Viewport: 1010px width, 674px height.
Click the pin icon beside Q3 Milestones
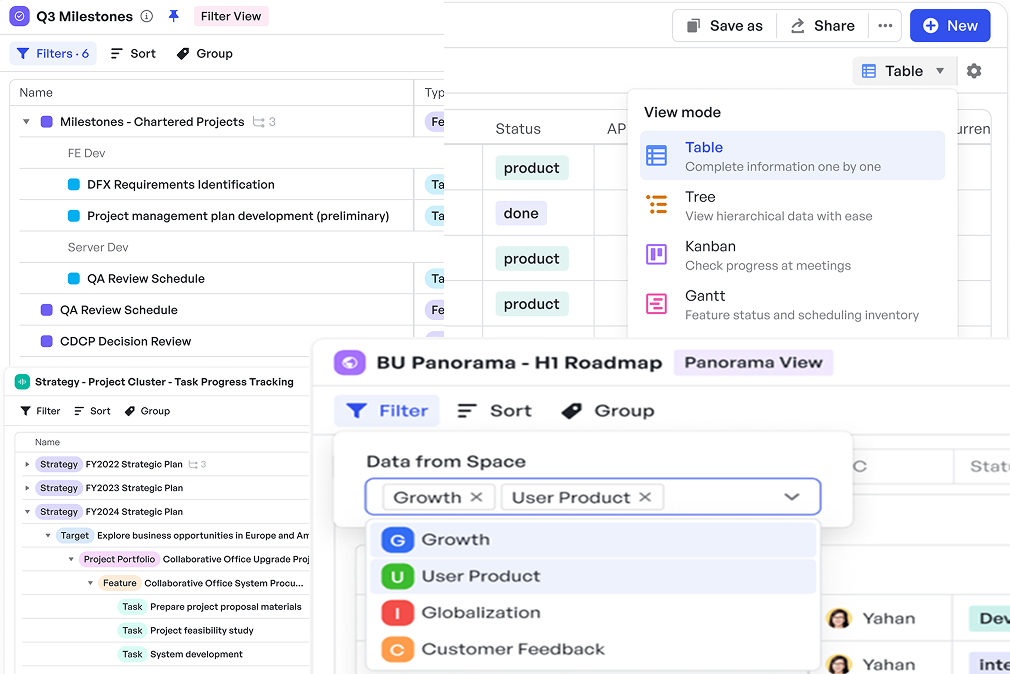tap(174, 16)
